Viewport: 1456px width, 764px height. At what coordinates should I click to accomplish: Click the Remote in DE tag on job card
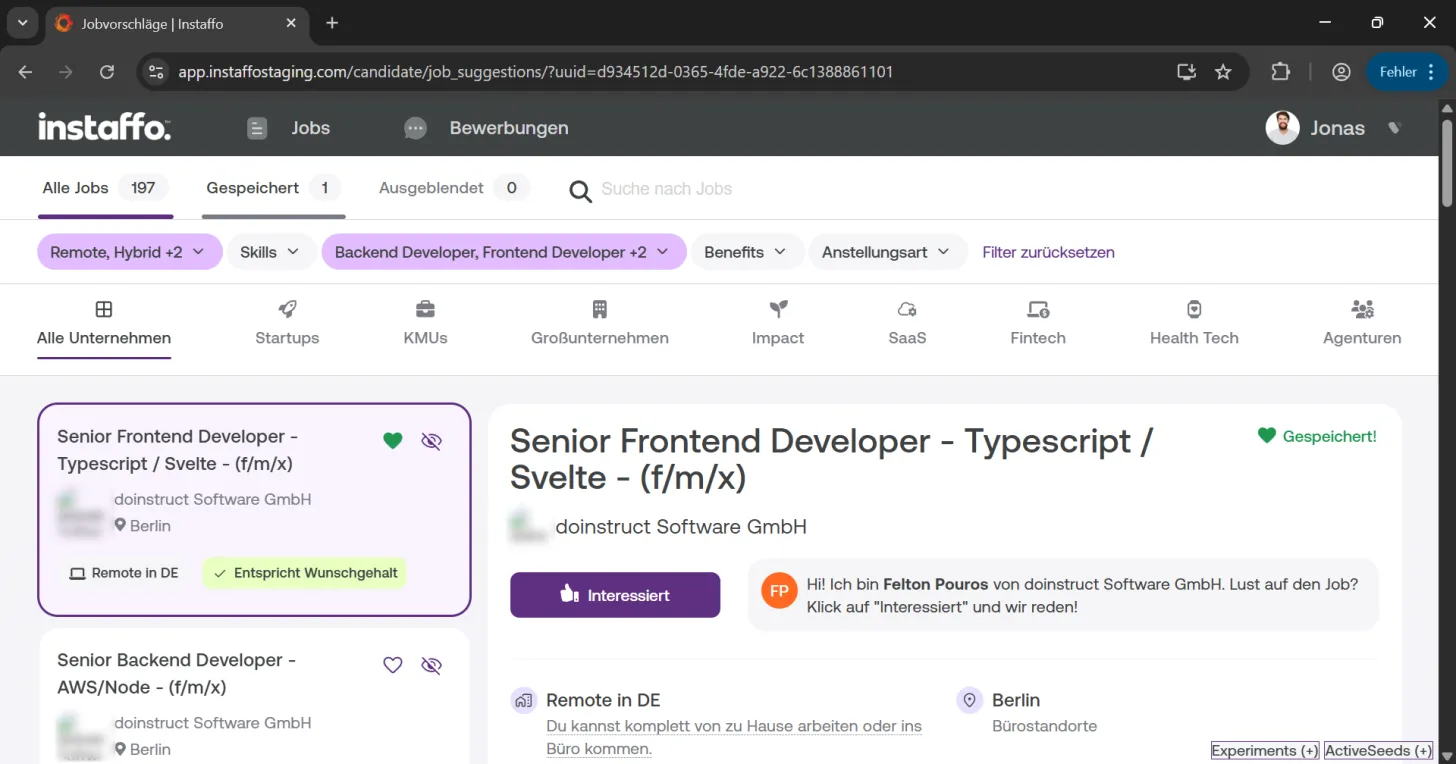124,573
